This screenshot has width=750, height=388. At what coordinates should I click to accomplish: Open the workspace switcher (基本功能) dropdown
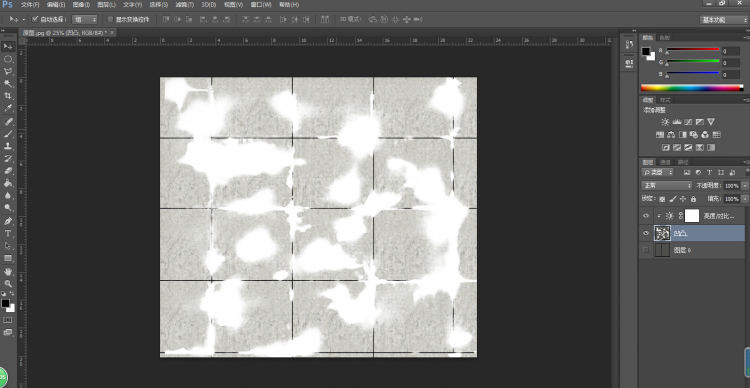(x=723, y=20)
